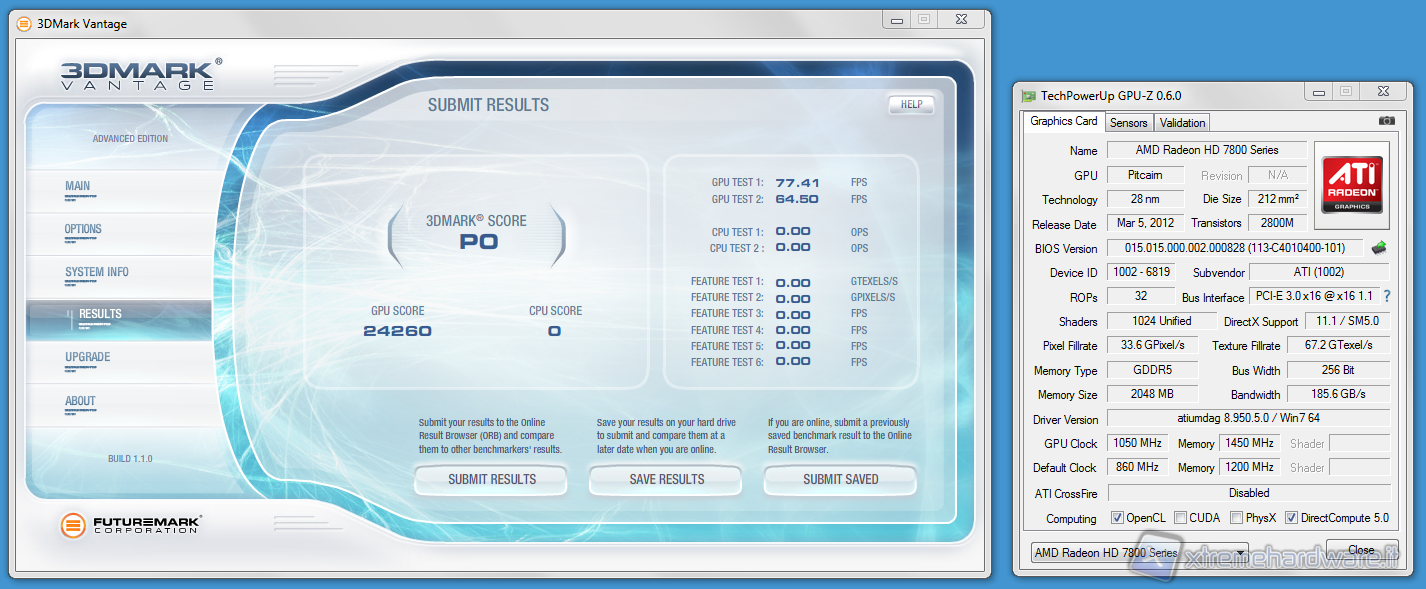Click the BIOS save chip icon
This screenshot has width=1426, height=589.
tap(1379, 248)
